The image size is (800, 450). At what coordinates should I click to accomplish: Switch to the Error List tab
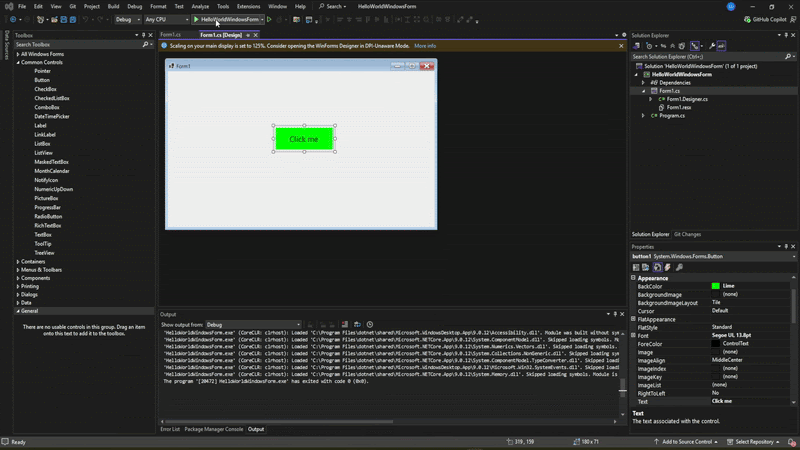(170, 429)
